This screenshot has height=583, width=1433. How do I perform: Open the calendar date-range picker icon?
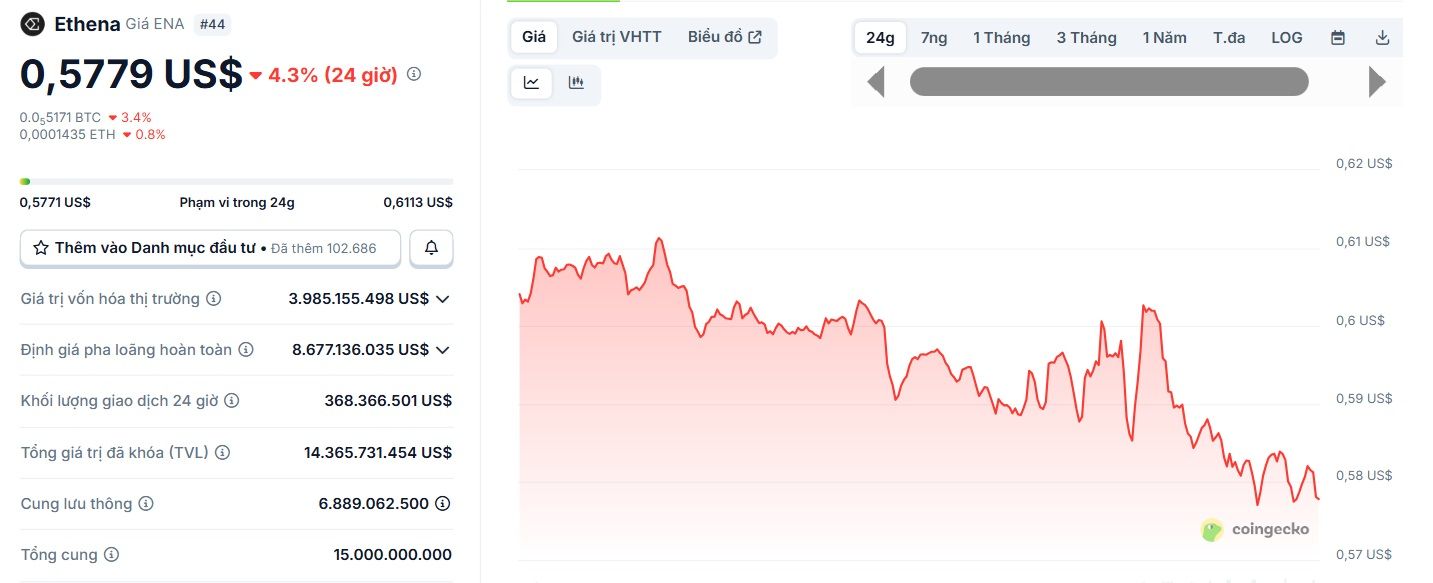pyautogui.click(x=1337, y=37)
